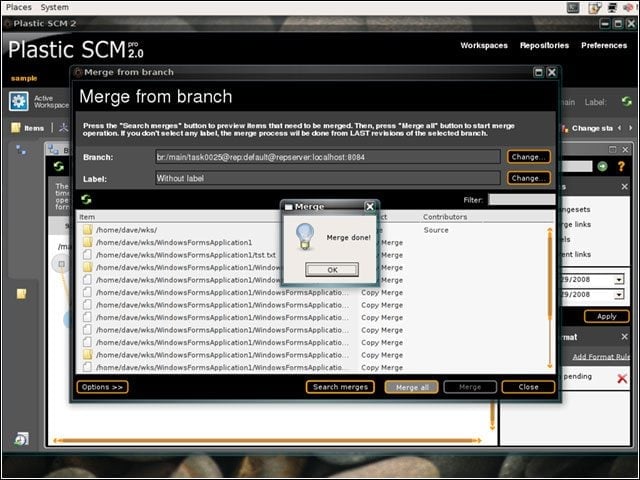This screenshot has width=640, height=480.
Task: Click green refresh icon above merge item list
Action: (x=86, y=199)
